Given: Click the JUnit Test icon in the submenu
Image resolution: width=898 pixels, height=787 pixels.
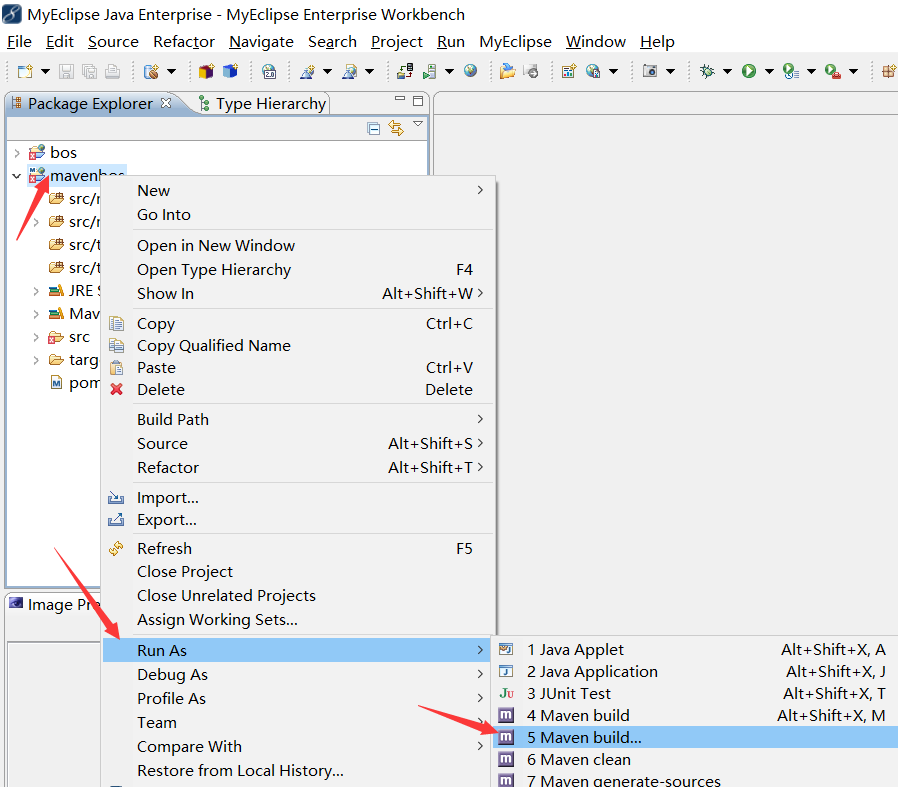Looking at the screenshot, I should (x=506, y=694).
